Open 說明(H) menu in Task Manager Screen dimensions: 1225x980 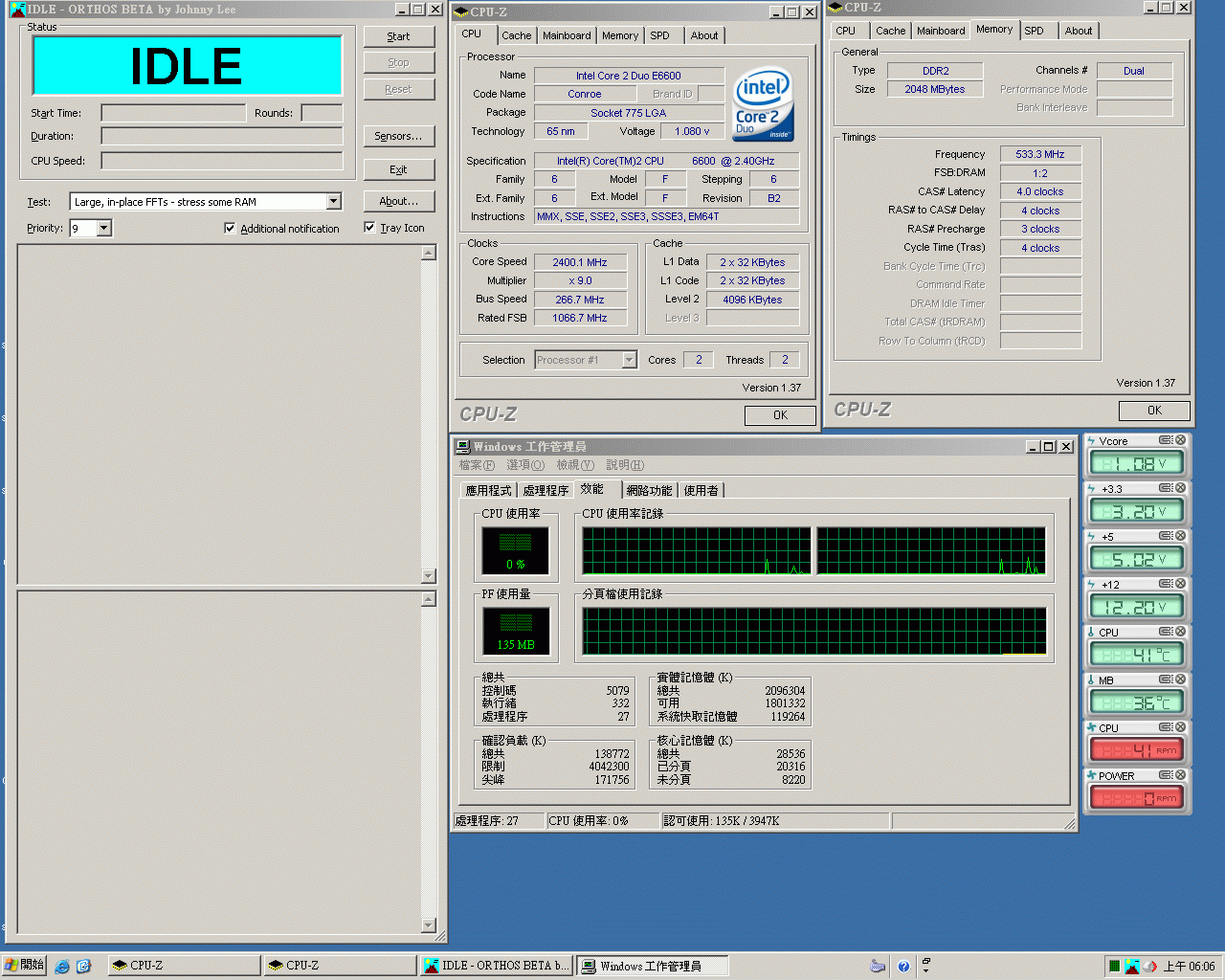[x=625, y=465]
